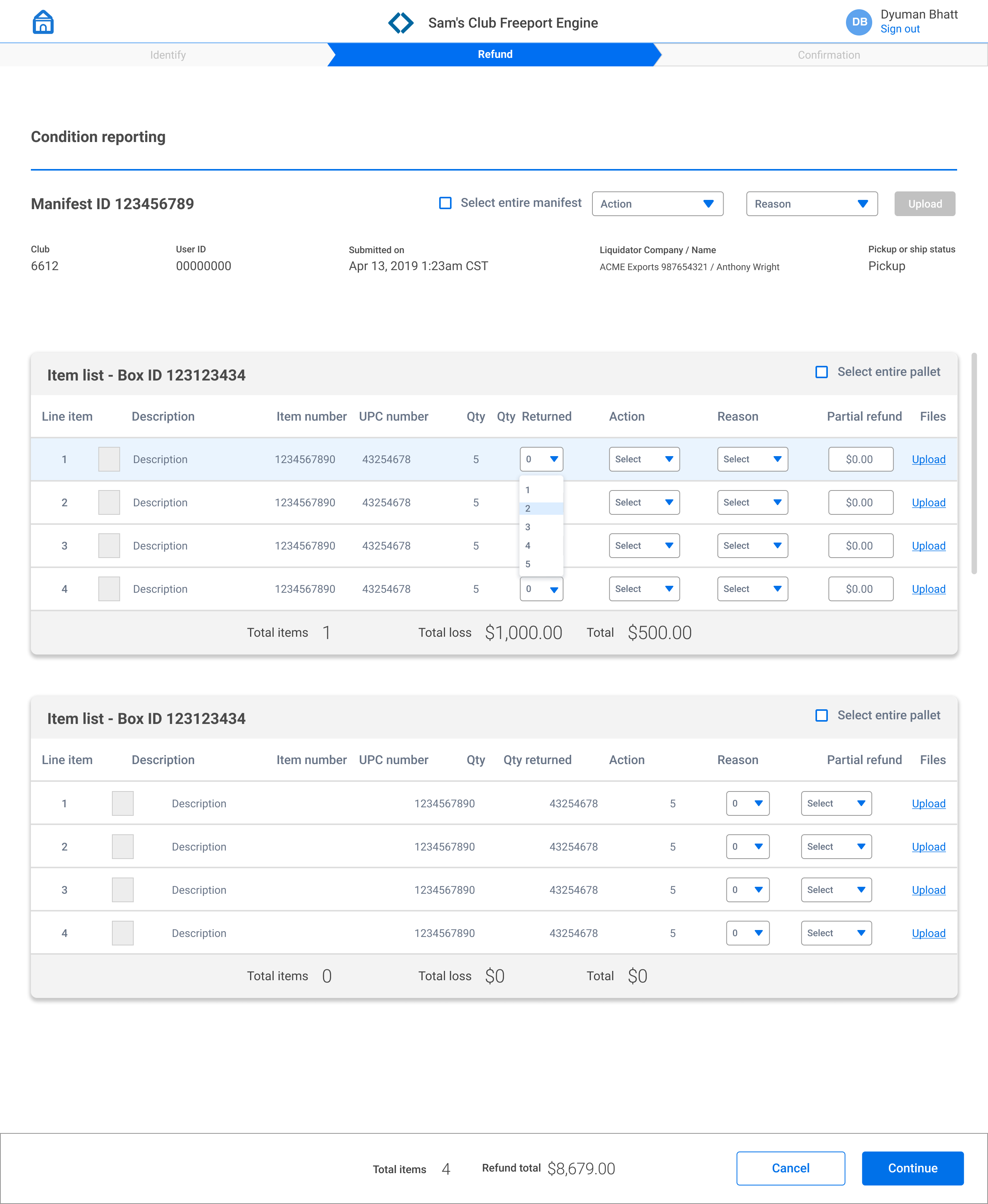The height and width of the screenshot is (1204, 988).
Task: Upload files for line 1, second box
Action: (928, 803)
